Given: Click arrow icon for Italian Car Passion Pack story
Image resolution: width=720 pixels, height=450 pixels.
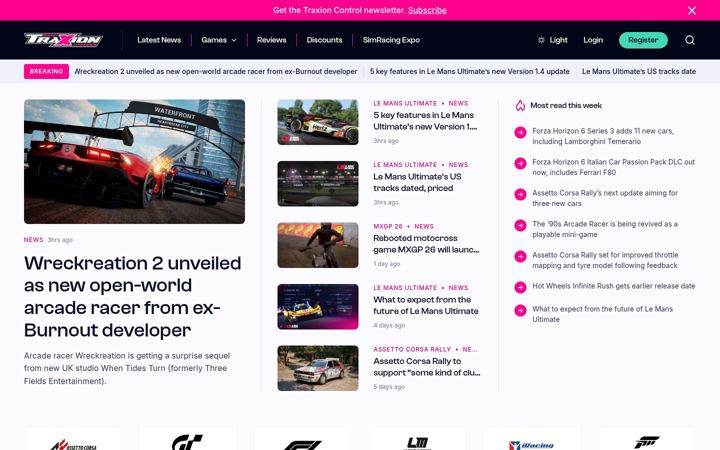Looking at the screenshot, I should tap(520, 163).
